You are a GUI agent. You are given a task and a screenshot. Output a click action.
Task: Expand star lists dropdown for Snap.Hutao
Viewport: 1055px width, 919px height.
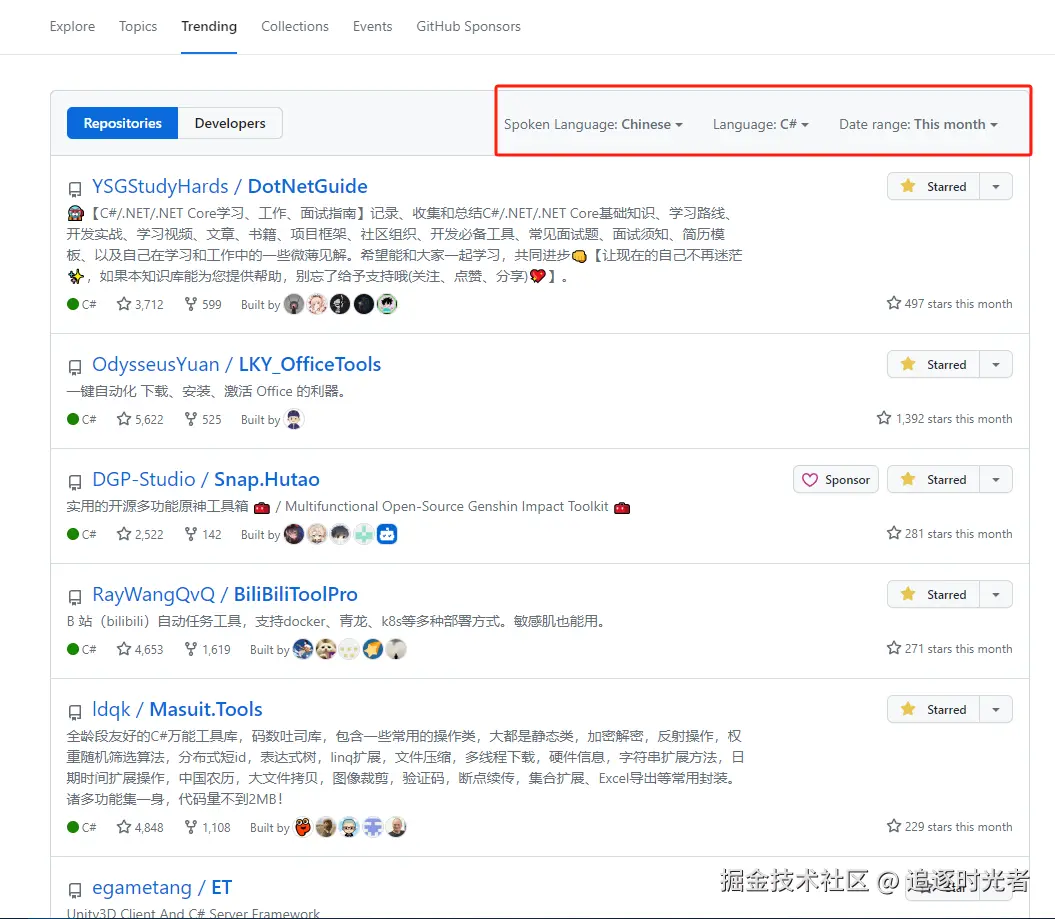pyautogui.click(x=996, y=480)
